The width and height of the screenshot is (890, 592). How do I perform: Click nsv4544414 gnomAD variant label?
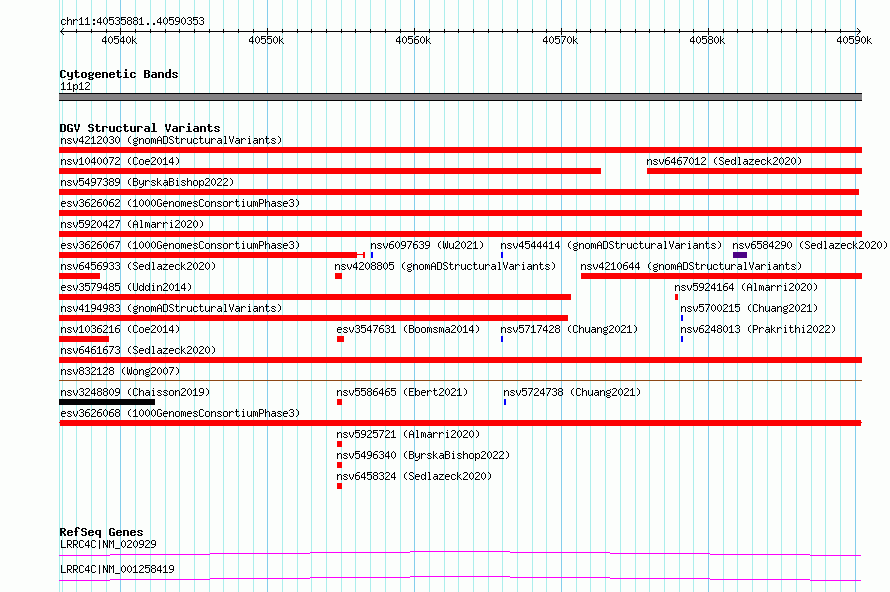pyautogui.click(x=611, y=245)
